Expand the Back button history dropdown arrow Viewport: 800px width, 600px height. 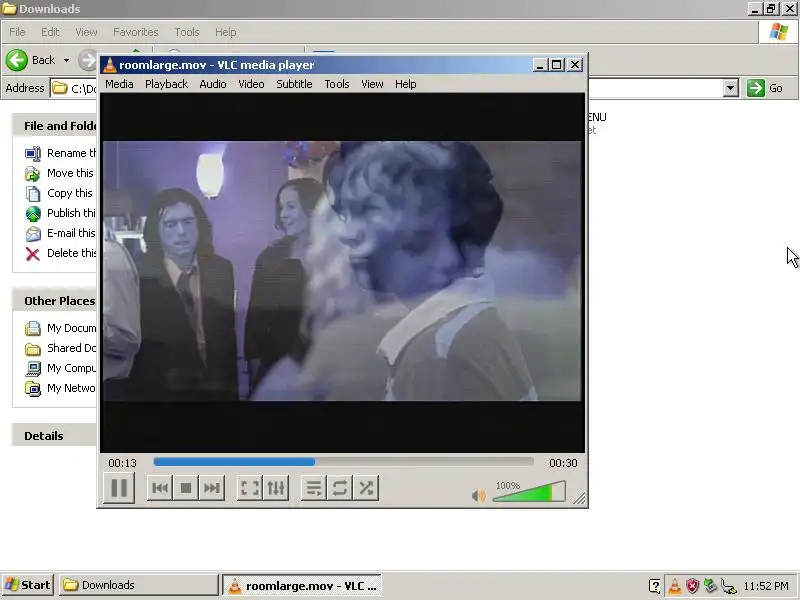pyautogui.click(x=66, y=60)
